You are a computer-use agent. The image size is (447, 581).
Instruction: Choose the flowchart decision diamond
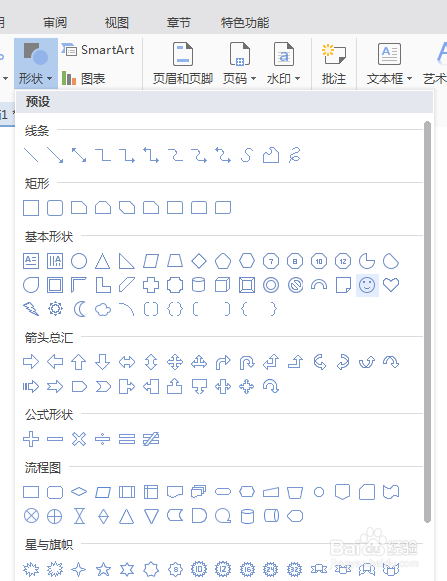[x=79, y=492]
